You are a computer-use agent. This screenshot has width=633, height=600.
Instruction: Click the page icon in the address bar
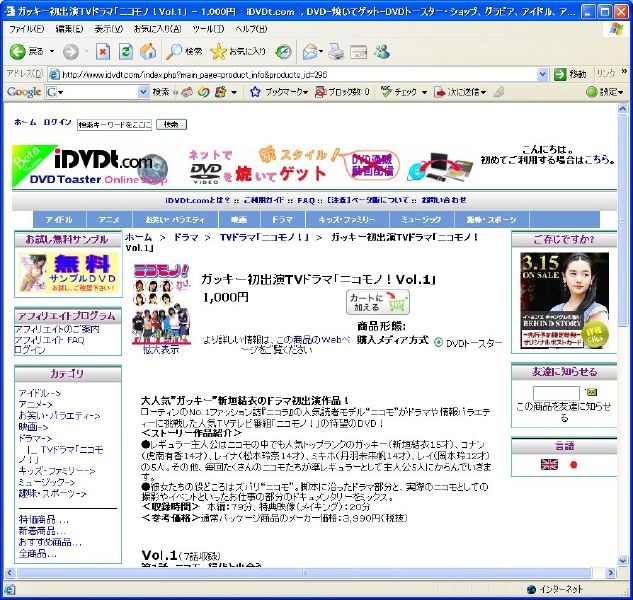click(54, 75)
